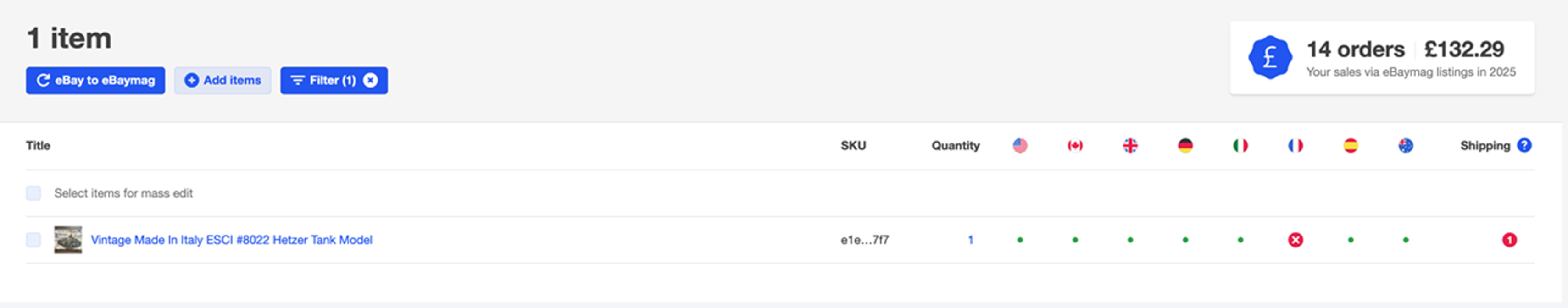1568x308 pixels.
Task: Click the UK flag column icon
Action: [1130, 145]
